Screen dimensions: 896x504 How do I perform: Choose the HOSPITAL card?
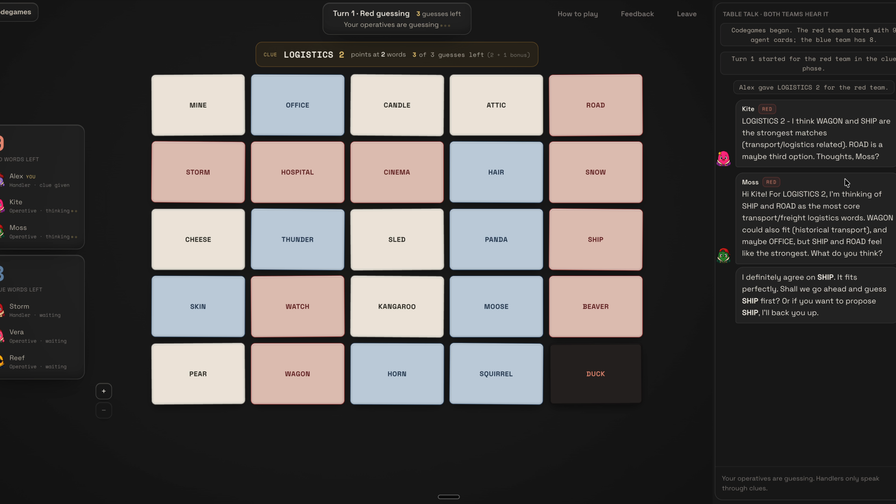point(298,172)
